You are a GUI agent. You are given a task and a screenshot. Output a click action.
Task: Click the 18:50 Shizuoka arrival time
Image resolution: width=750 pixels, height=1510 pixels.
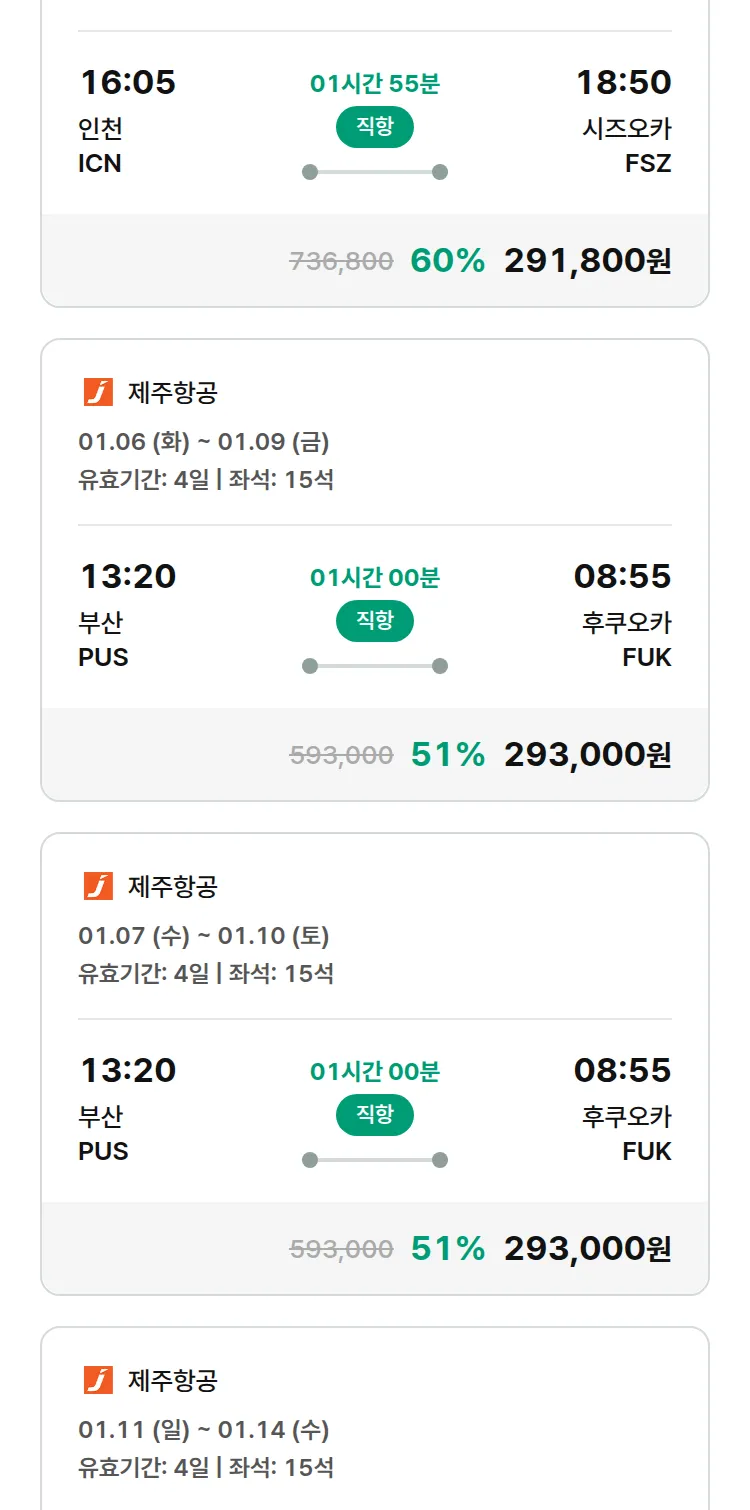pyautogui.click(x=623, y=82)
